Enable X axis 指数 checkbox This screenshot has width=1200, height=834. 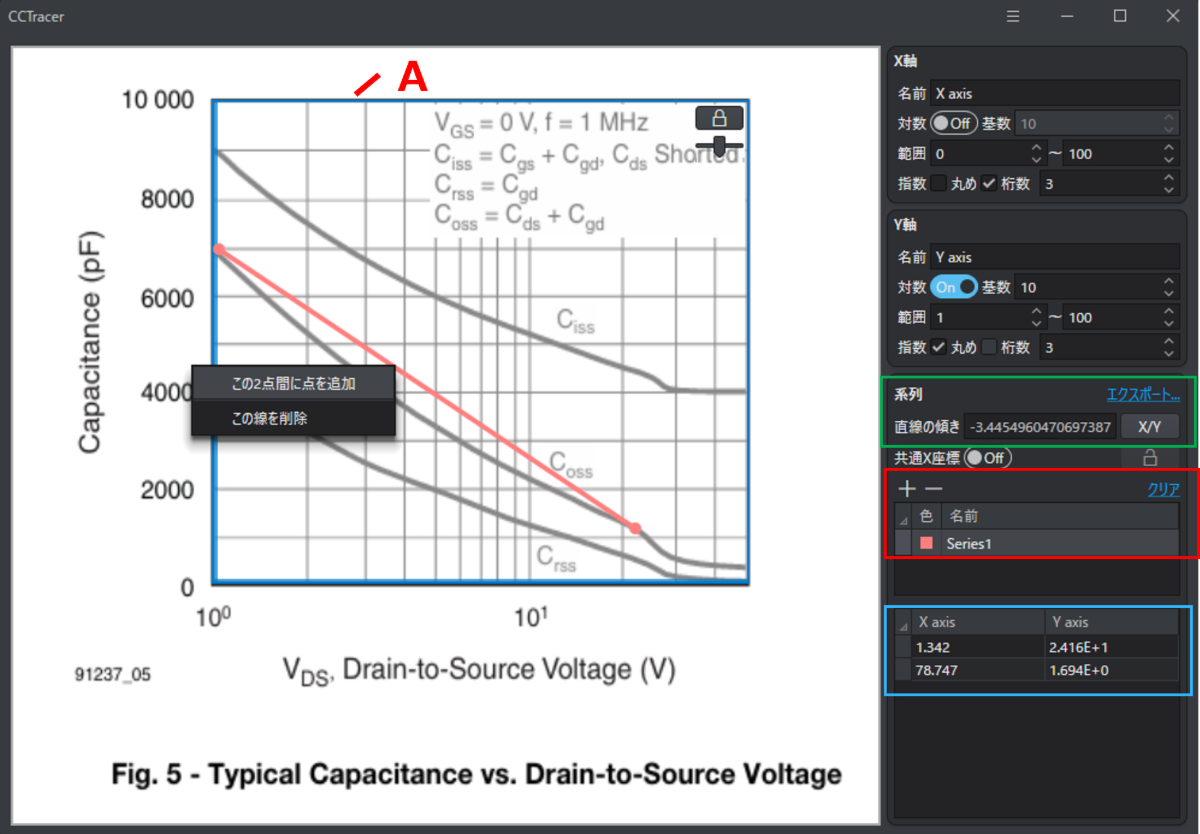pos(938,183)
